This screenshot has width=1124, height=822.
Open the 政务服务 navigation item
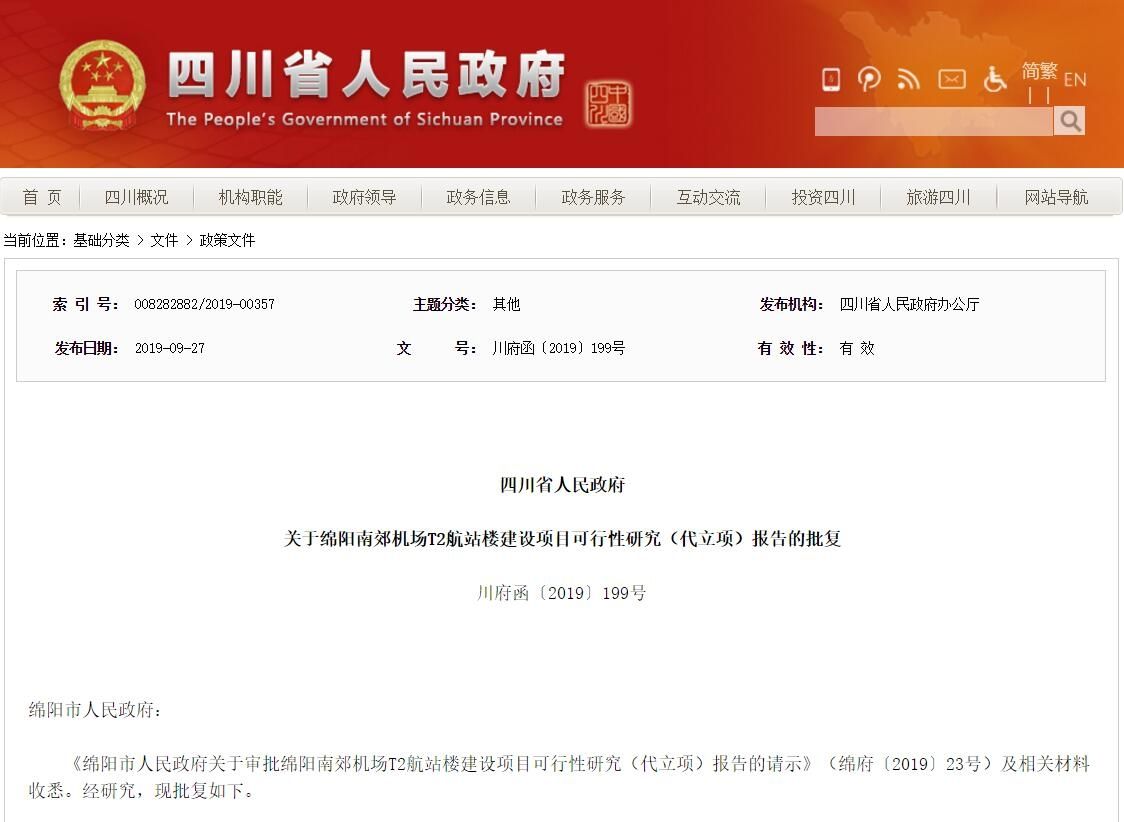[593, 197]
